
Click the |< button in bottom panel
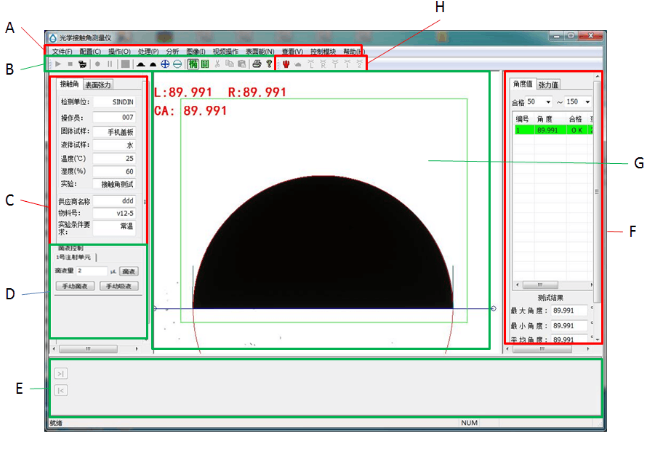point(61,390)
